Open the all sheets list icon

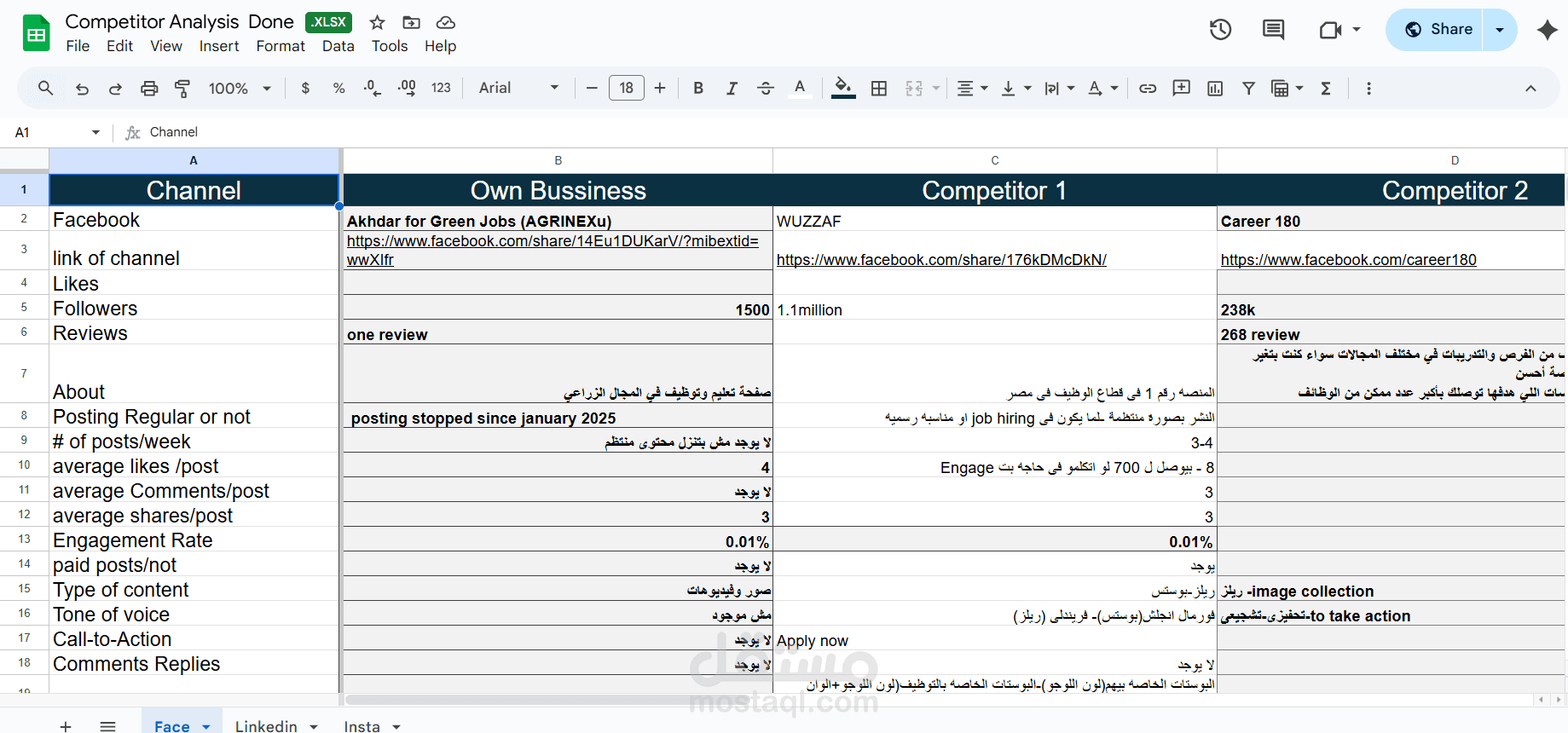(x=107, y=726)
